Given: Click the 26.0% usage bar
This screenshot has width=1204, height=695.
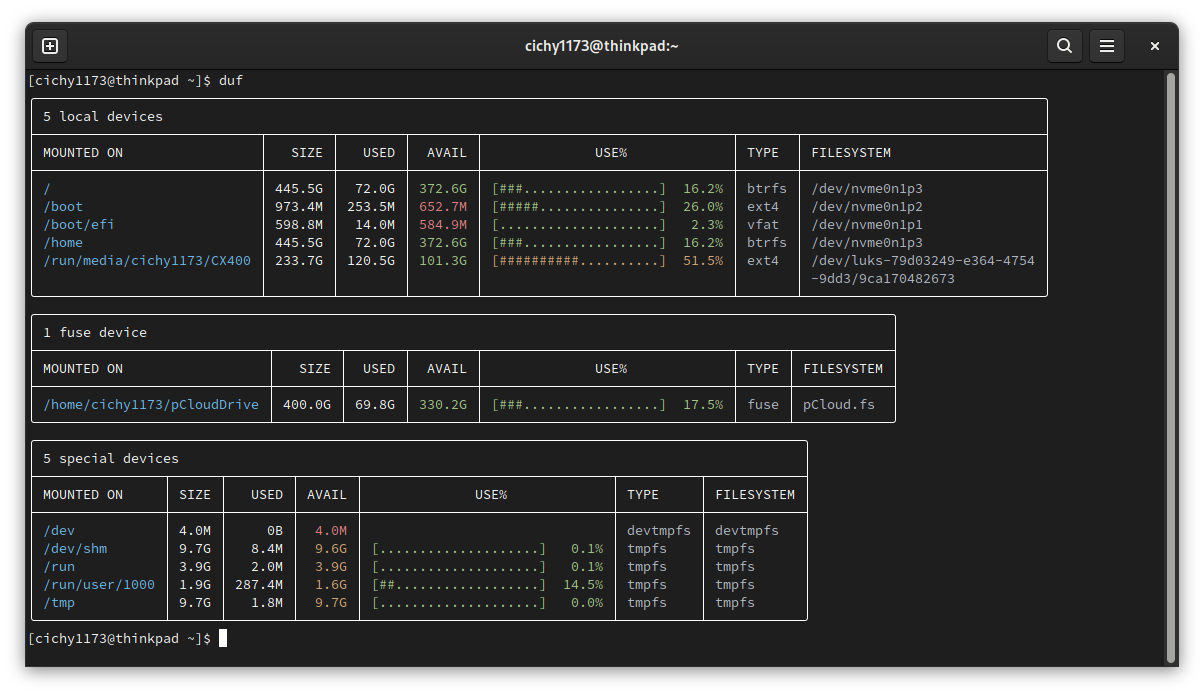Looking at the screenshot, I should pyautogui.click(x=579, y=206).
